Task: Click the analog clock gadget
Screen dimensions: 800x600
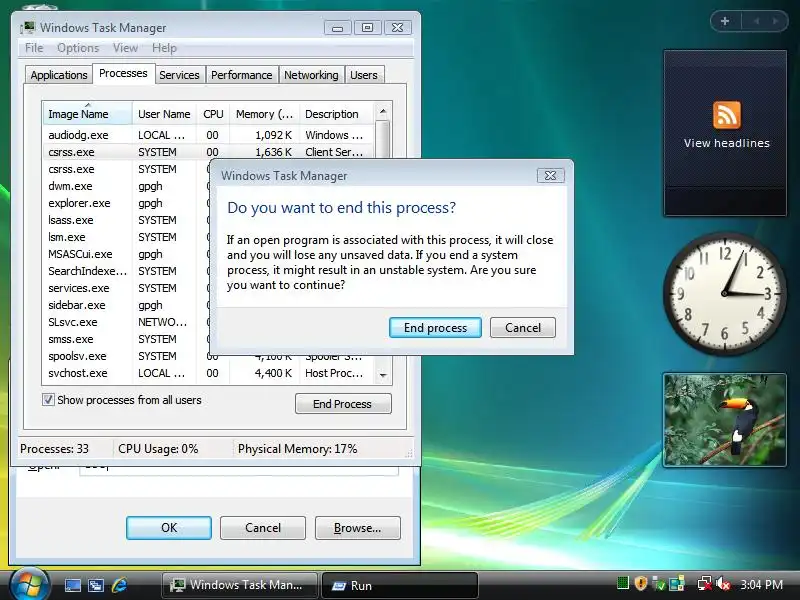Action: click(724, 293)
